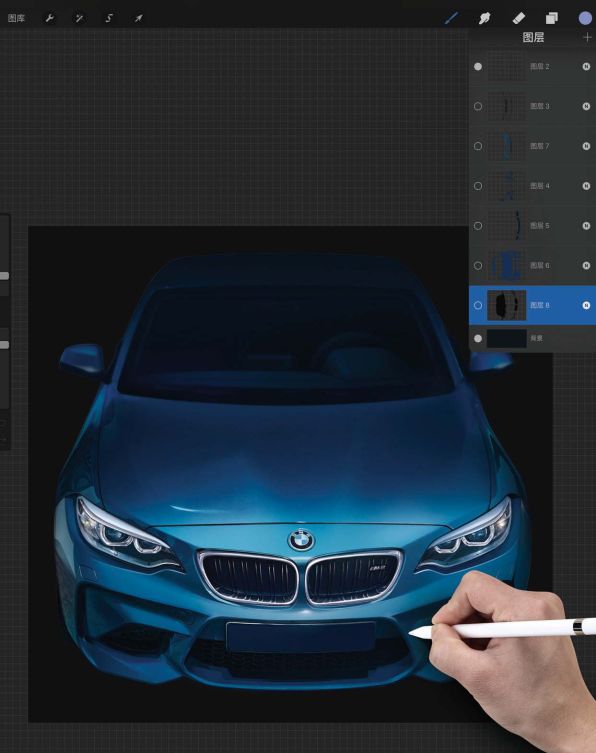Select the Smudge finger tool
Viewport: 596px width, 753px height.
(484, 18)
